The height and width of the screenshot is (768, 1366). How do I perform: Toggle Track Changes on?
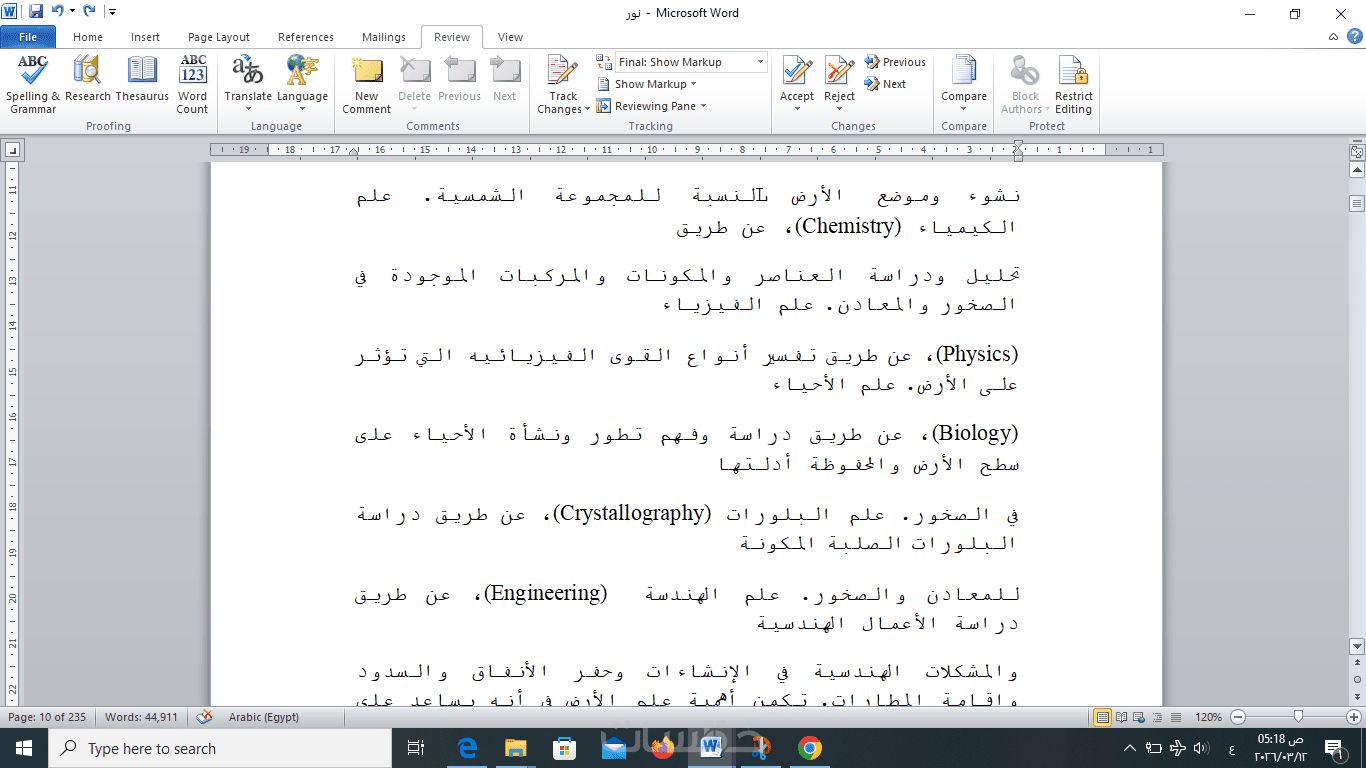tap(564, 84)
